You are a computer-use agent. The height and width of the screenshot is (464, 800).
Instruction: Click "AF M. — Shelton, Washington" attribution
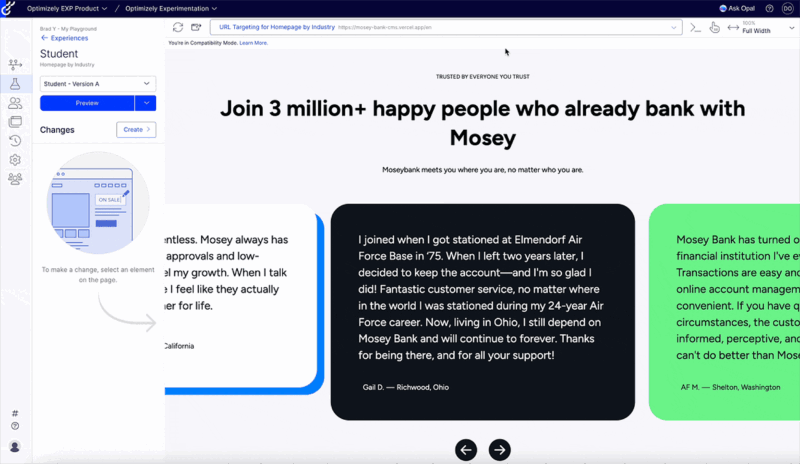(x=731, y=387)
